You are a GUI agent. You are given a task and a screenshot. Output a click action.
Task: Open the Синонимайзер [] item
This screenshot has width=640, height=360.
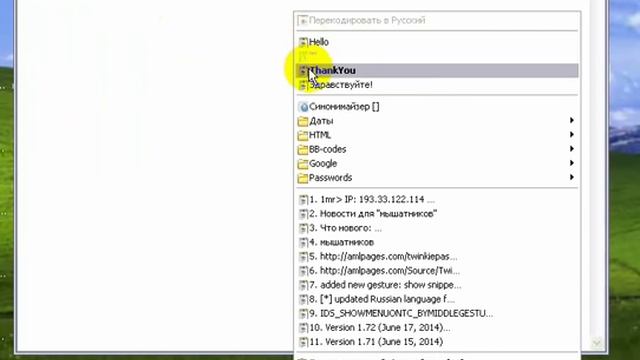[437, 107]
